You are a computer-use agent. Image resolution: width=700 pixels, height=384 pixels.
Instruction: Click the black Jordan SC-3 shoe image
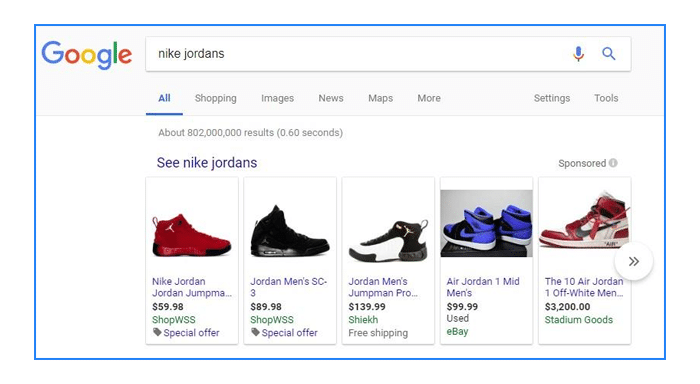coord(290,232)
